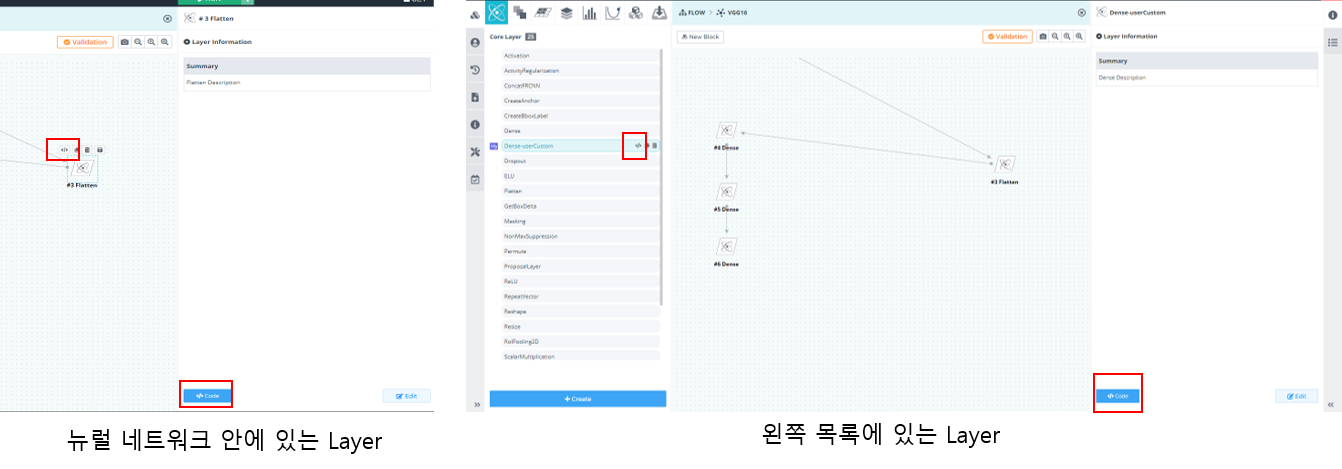Click the trash icon on Dense-userCustom row
The height and width of the screenshot is (469, 1342).
[x=655, y=146]
